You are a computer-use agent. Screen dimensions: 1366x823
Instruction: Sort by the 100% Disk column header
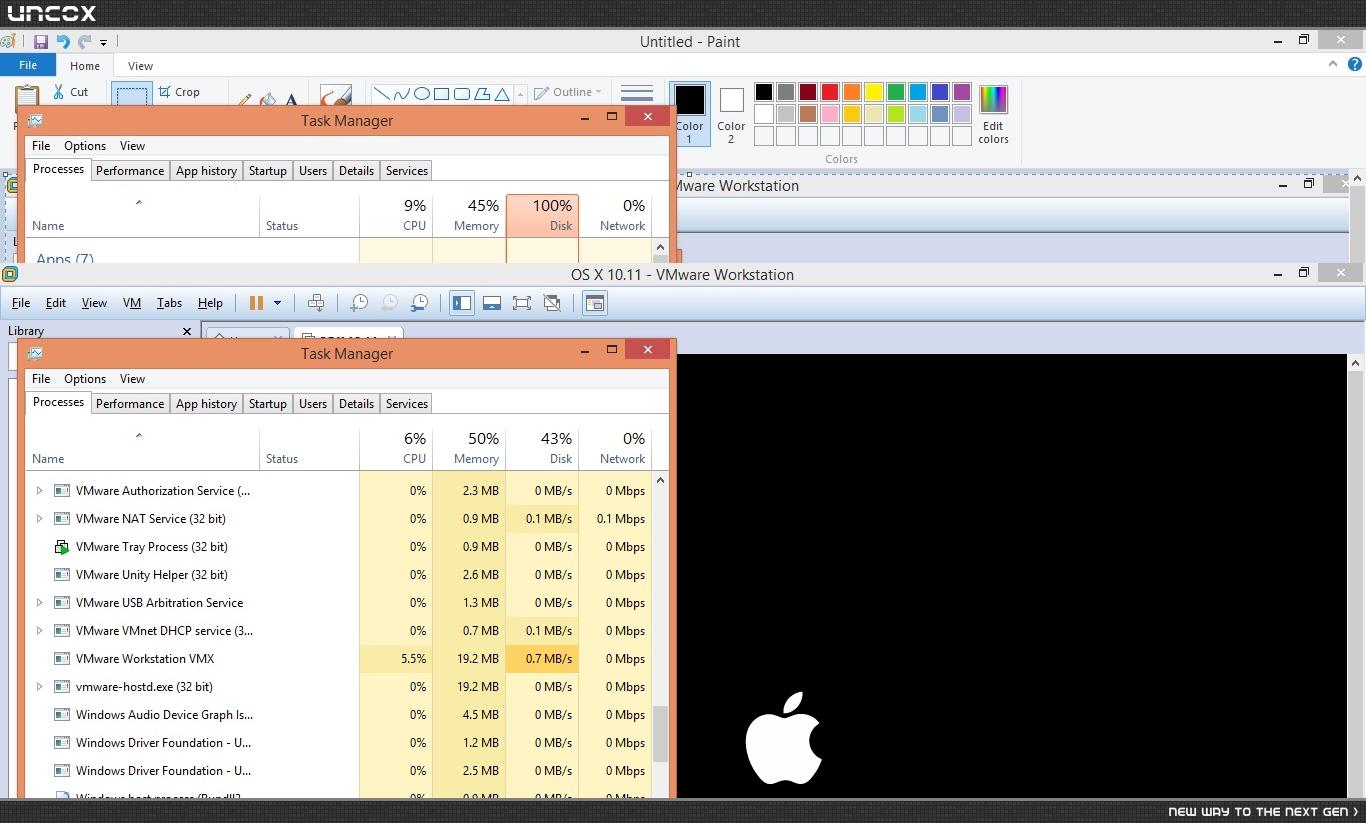(542, 216)
